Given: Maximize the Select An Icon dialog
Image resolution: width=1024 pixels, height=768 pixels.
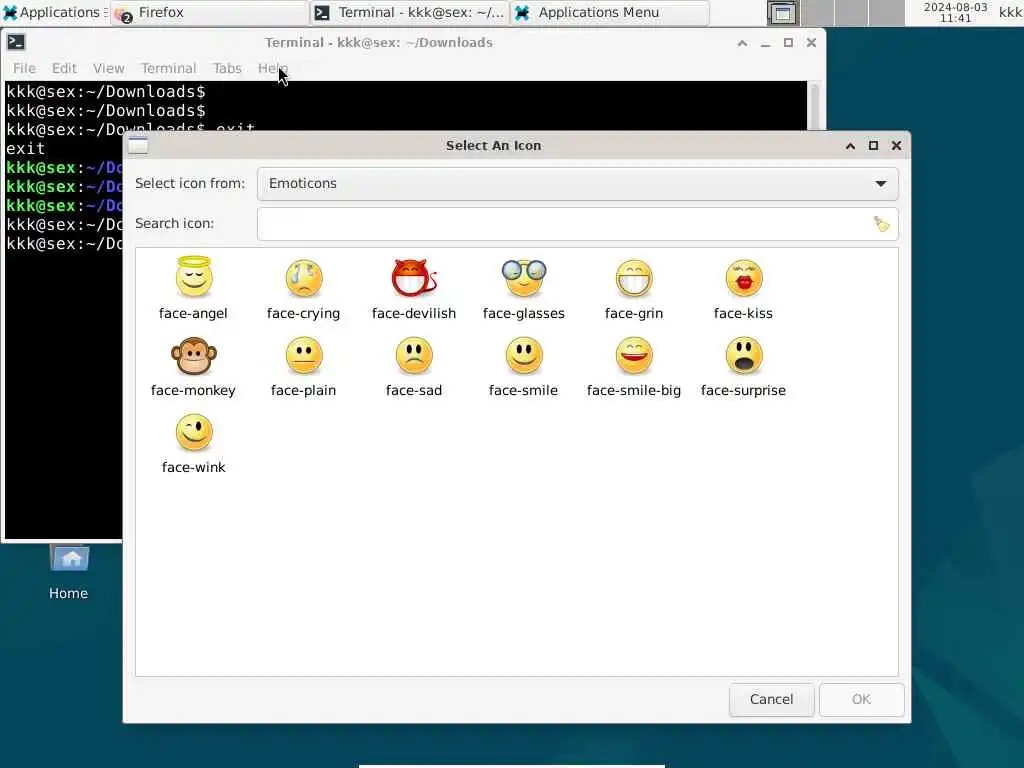Looking at the screenshot, I should tap(873, 146).
